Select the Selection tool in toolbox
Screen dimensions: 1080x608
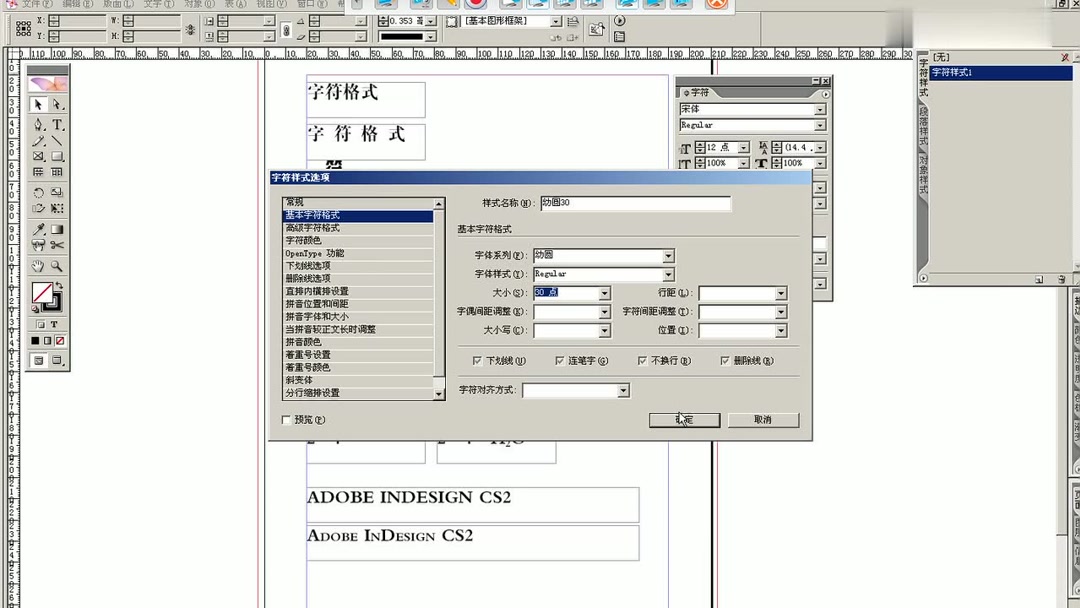click(37, 103)
